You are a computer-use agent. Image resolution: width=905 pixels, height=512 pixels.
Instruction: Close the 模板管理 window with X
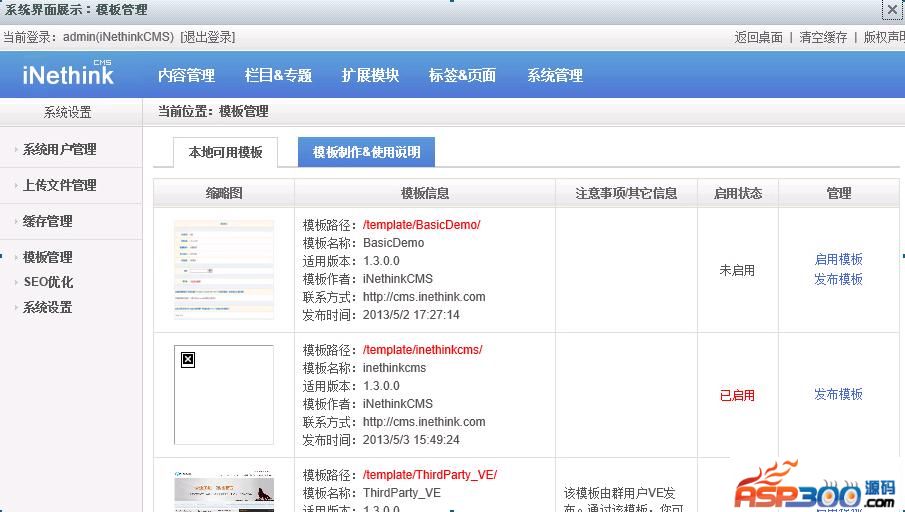(x=892, y=10)
